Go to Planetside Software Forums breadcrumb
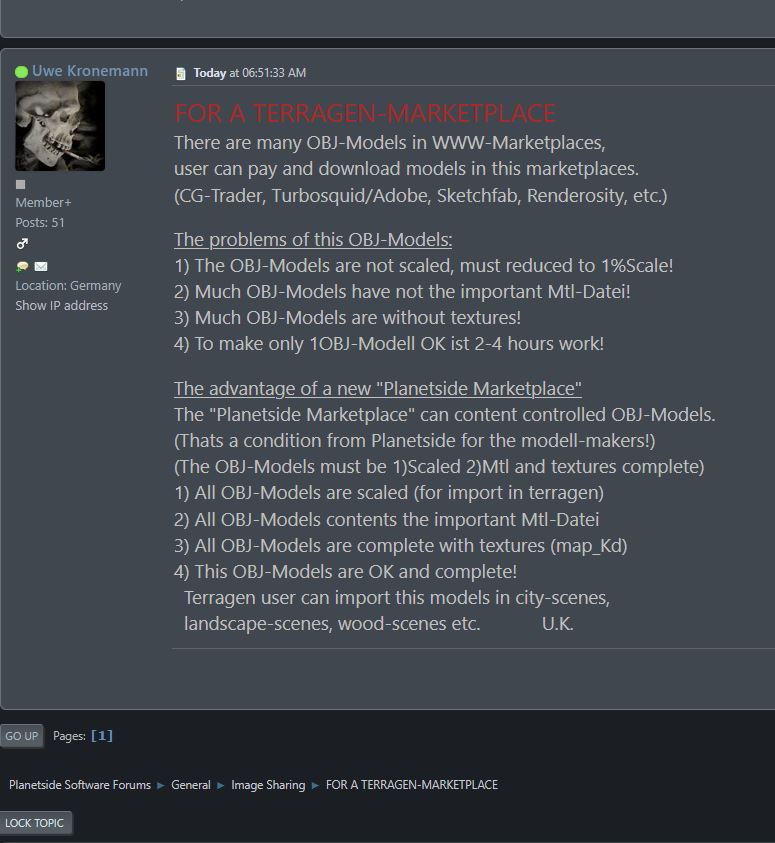Image resolution: width=775 pixels, height=843 pixels. click(x=80, y=785)
